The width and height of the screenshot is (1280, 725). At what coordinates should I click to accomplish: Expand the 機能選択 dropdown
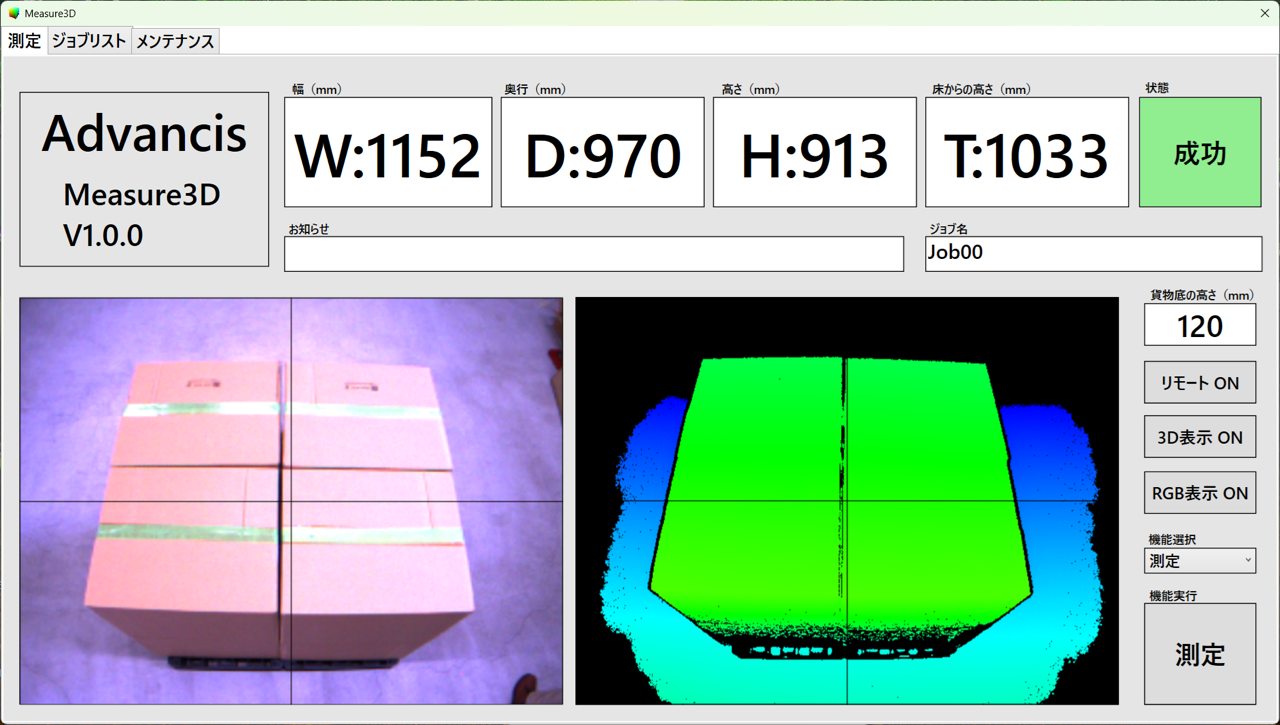1199,561
